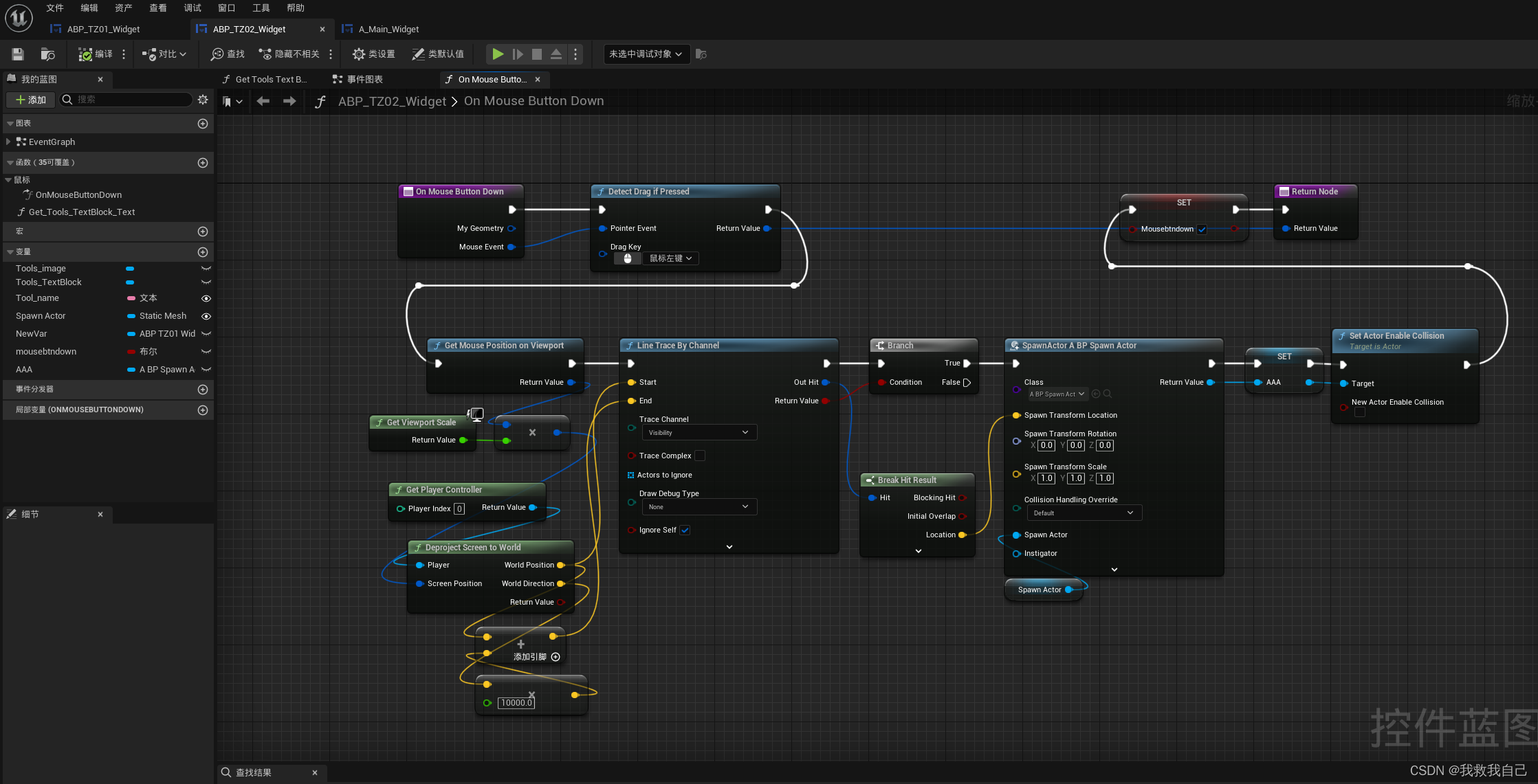
Task: Navigate back with the left arrow
Action: pos(263,101)
